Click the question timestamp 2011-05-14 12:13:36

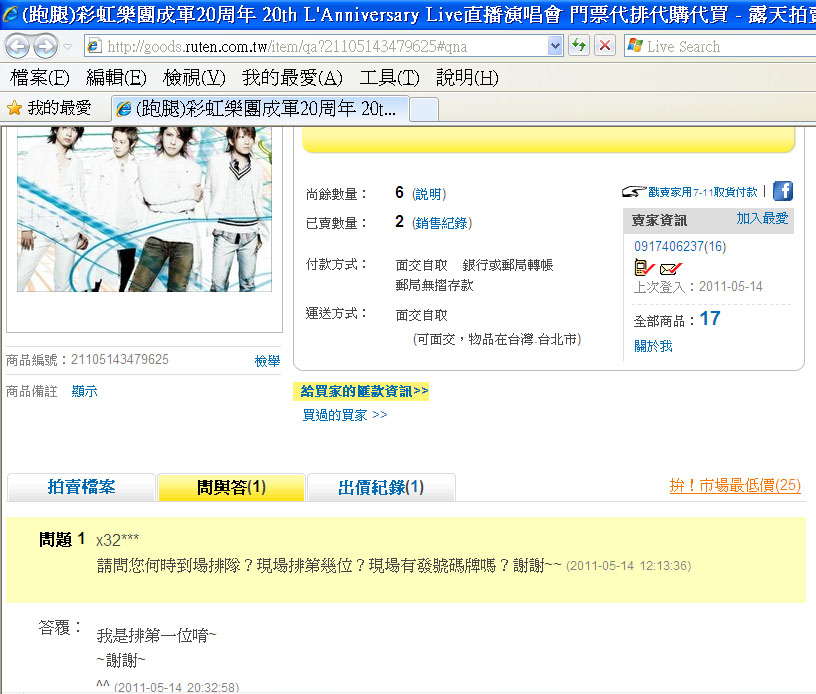[629, 566]
